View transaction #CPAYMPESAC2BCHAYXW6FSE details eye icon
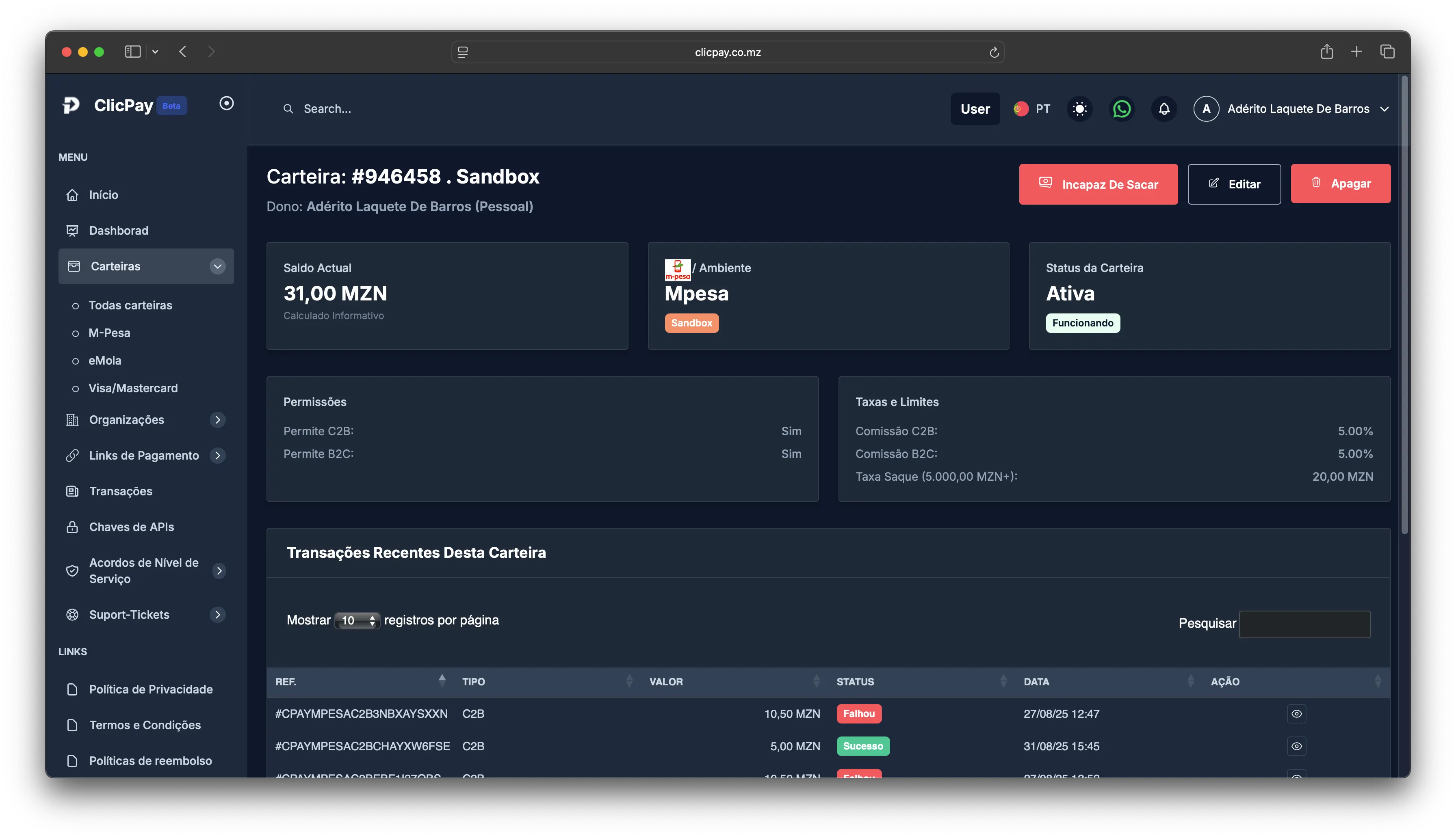This screenshot has width=1456, height=838. tap(1296, 747)
